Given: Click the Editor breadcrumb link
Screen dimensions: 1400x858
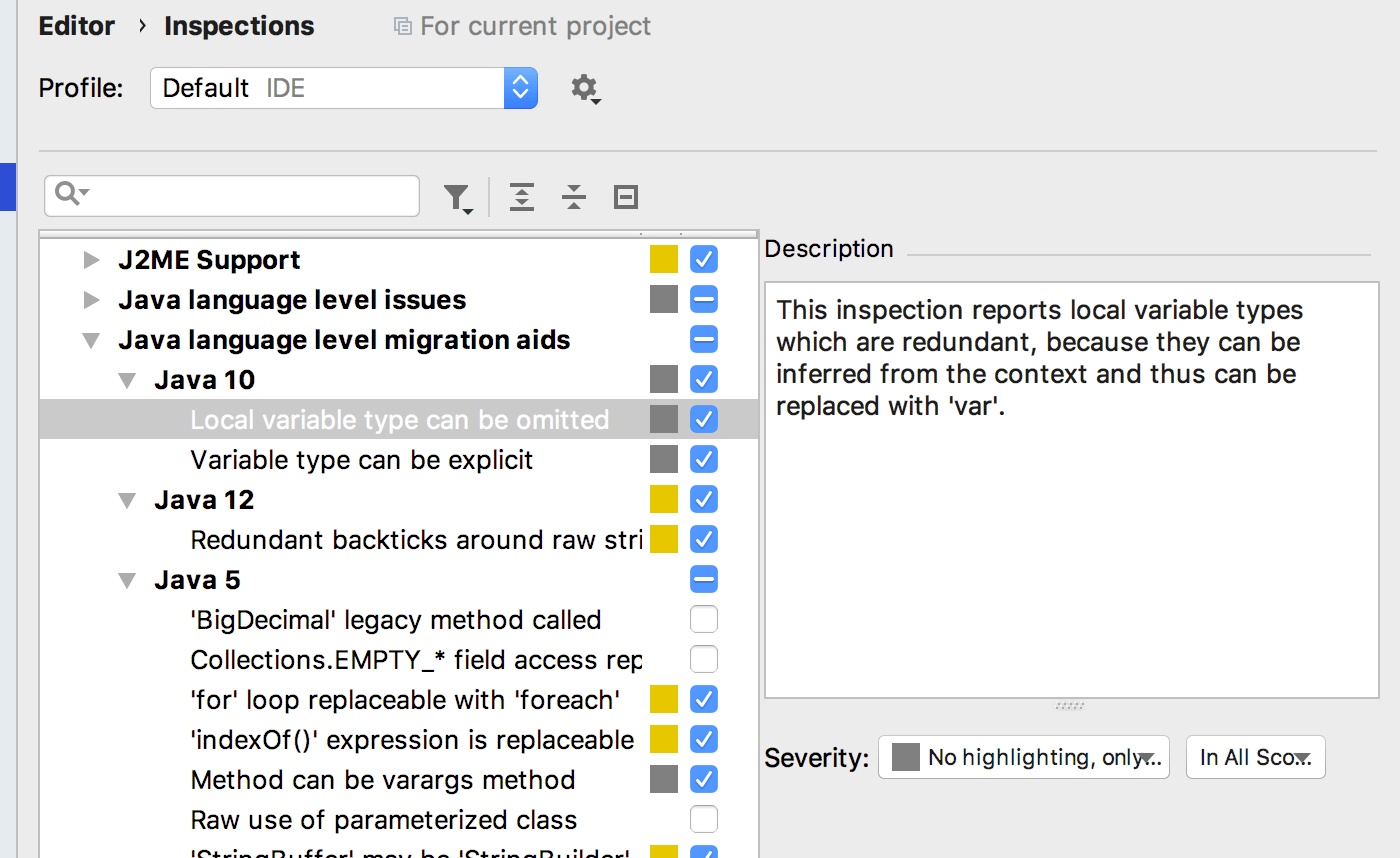Looking at the screenshot, I should pyautogui.click(x=76, y=26).
